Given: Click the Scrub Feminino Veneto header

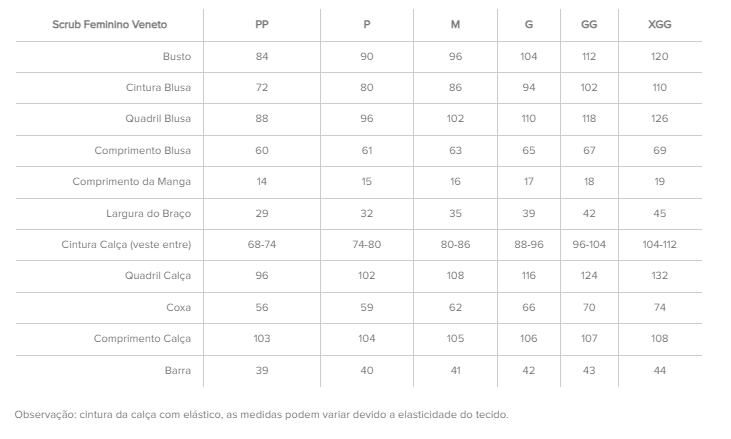Looking at the screenshot, I should point(110,25).
